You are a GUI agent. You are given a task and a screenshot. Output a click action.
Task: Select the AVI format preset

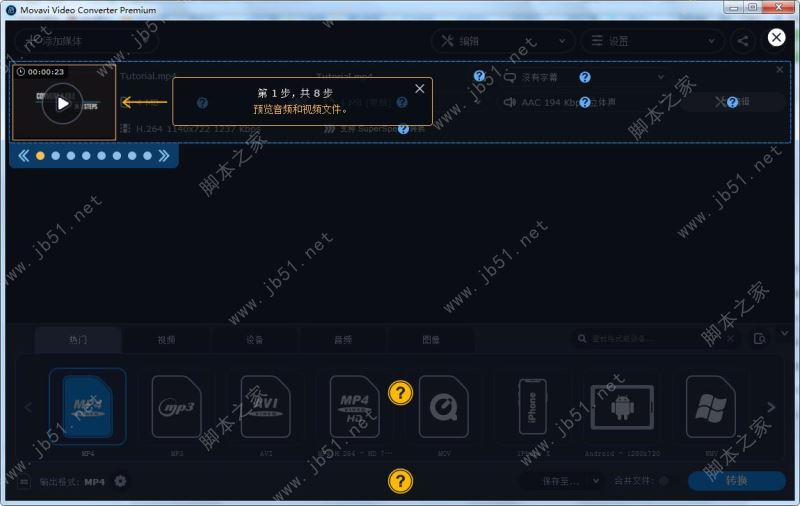[265, 407]
